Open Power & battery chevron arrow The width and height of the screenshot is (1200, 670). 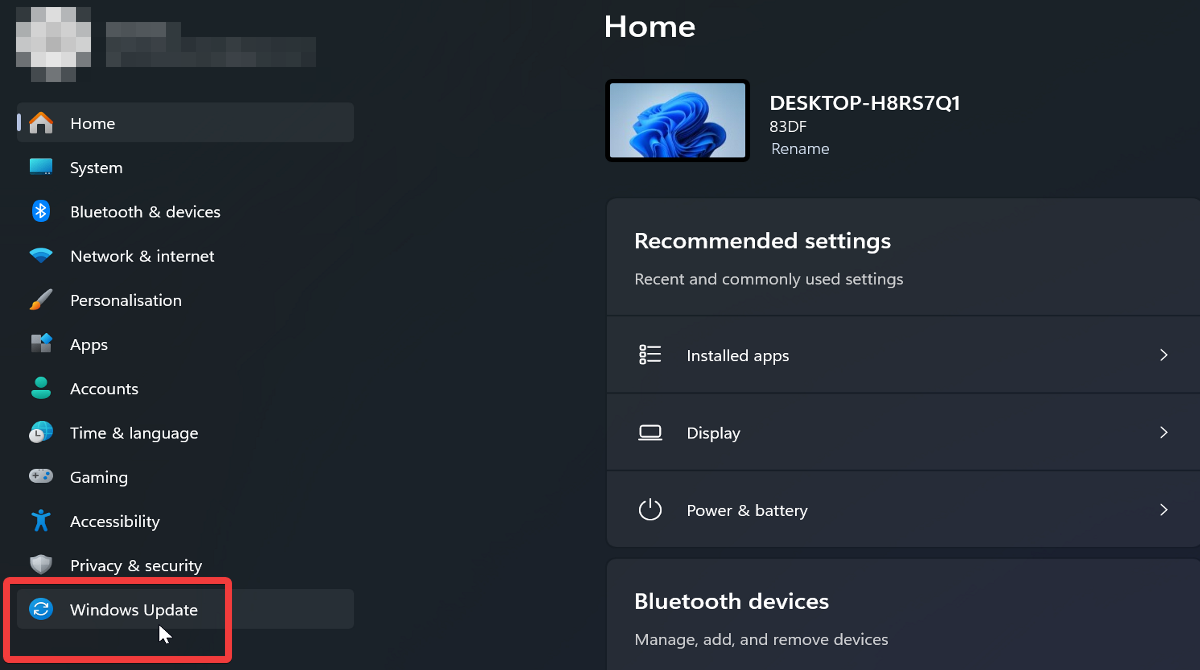click(x=1163, y=510)
